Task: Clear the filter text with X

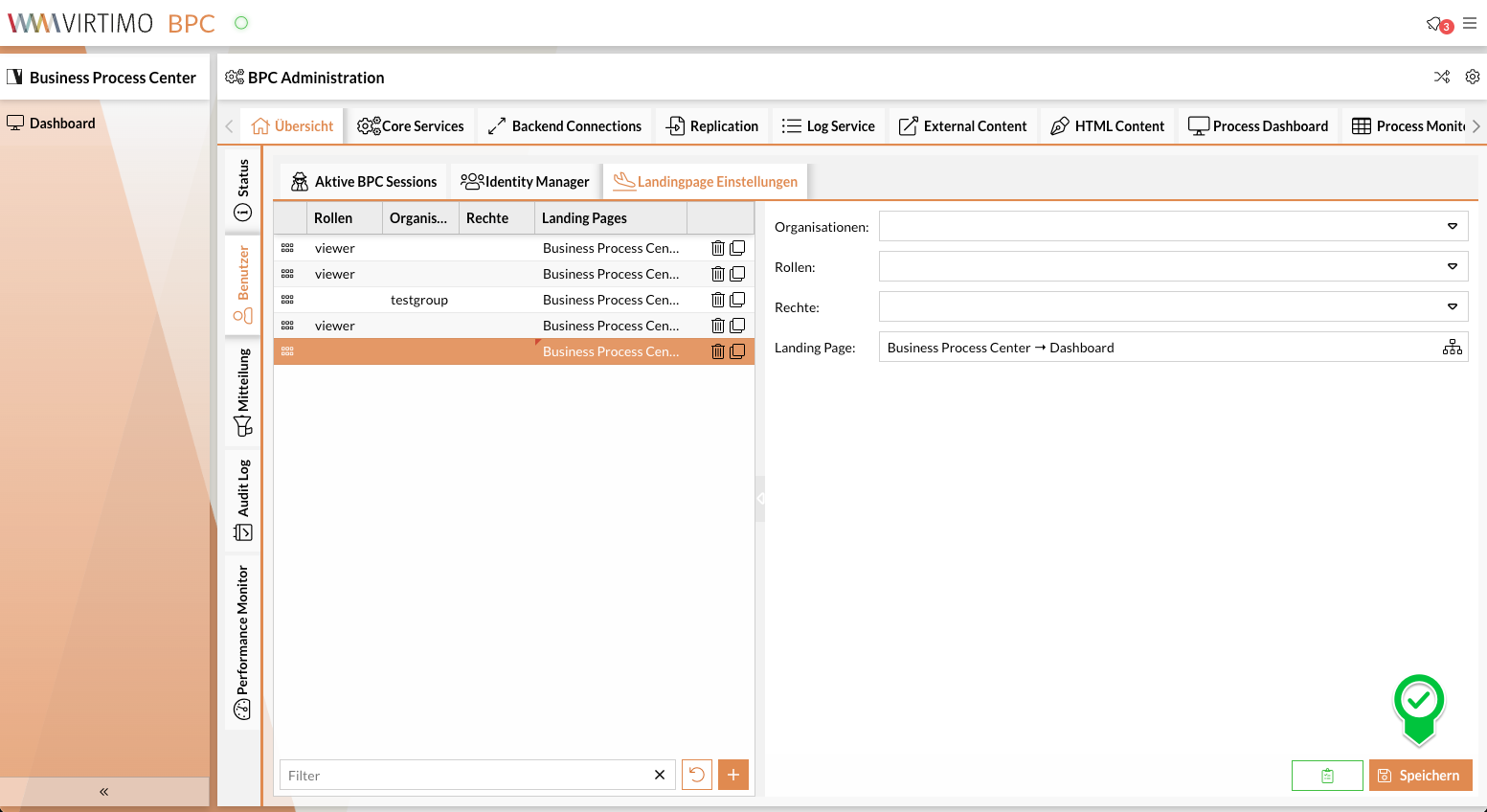Action: point(660,775)
